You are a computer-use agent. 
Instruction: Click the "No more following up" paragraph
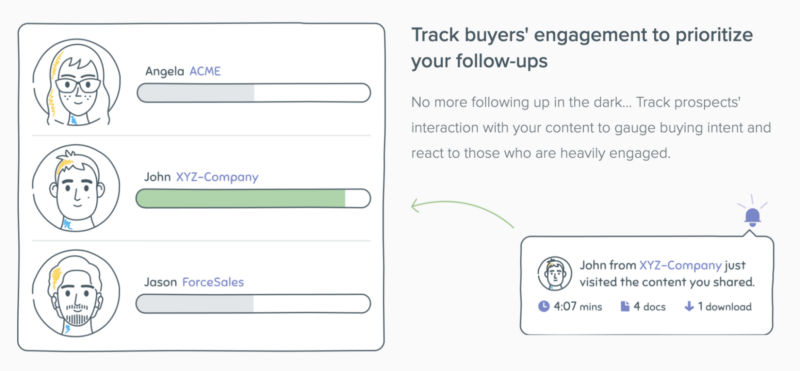[x=591, y=128]
